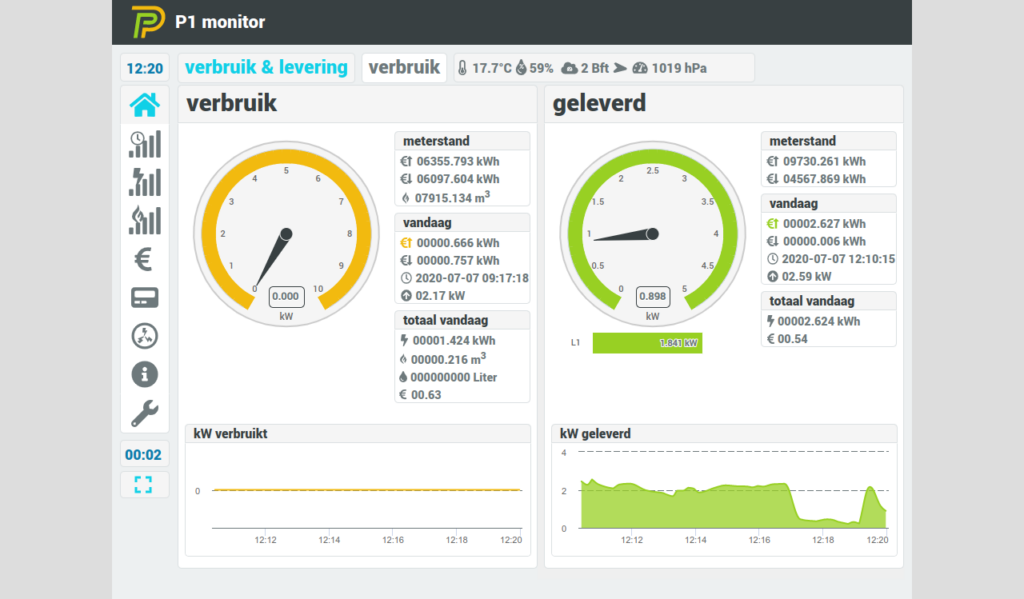Click the green geleverd gauge needle
Viewport: 1024px width, 599px height.
[x=625, y=235]
